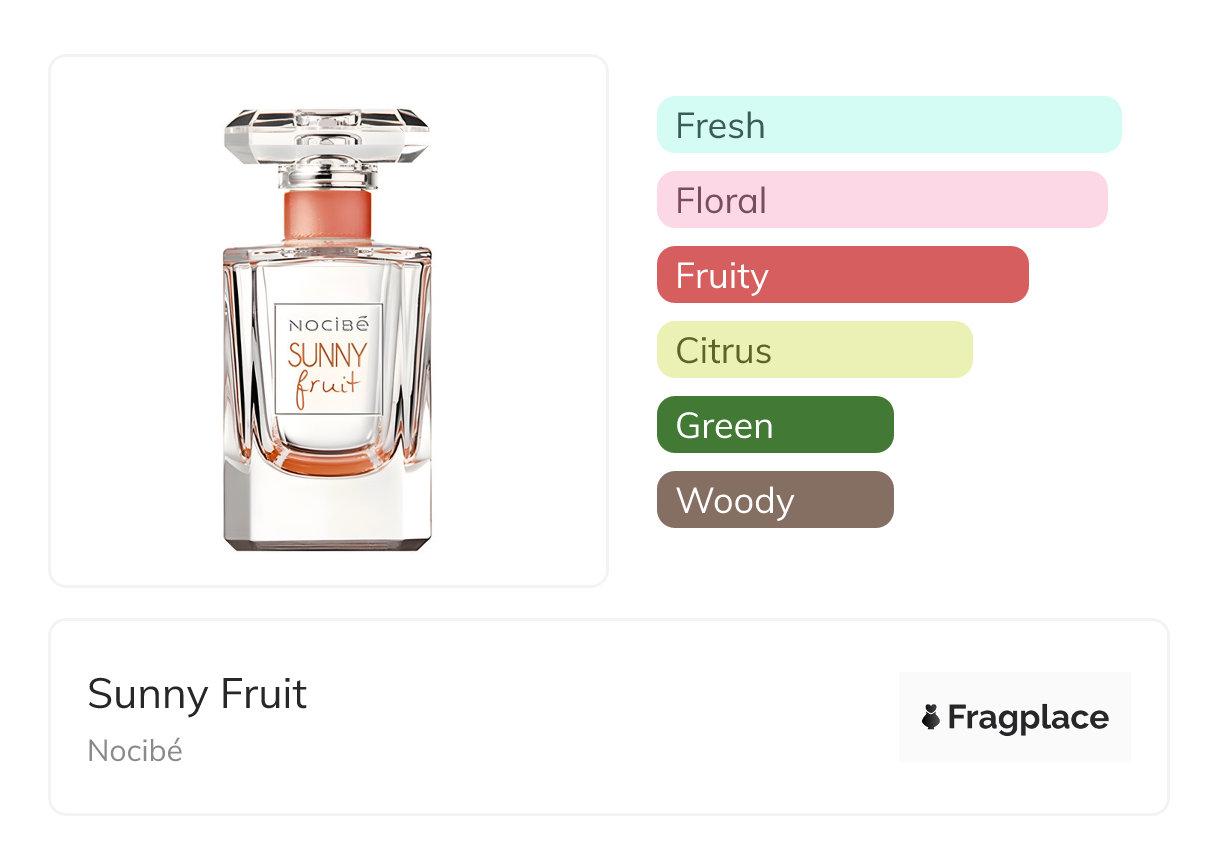Click the NOCIBÉ text on the bottle label

328,325
